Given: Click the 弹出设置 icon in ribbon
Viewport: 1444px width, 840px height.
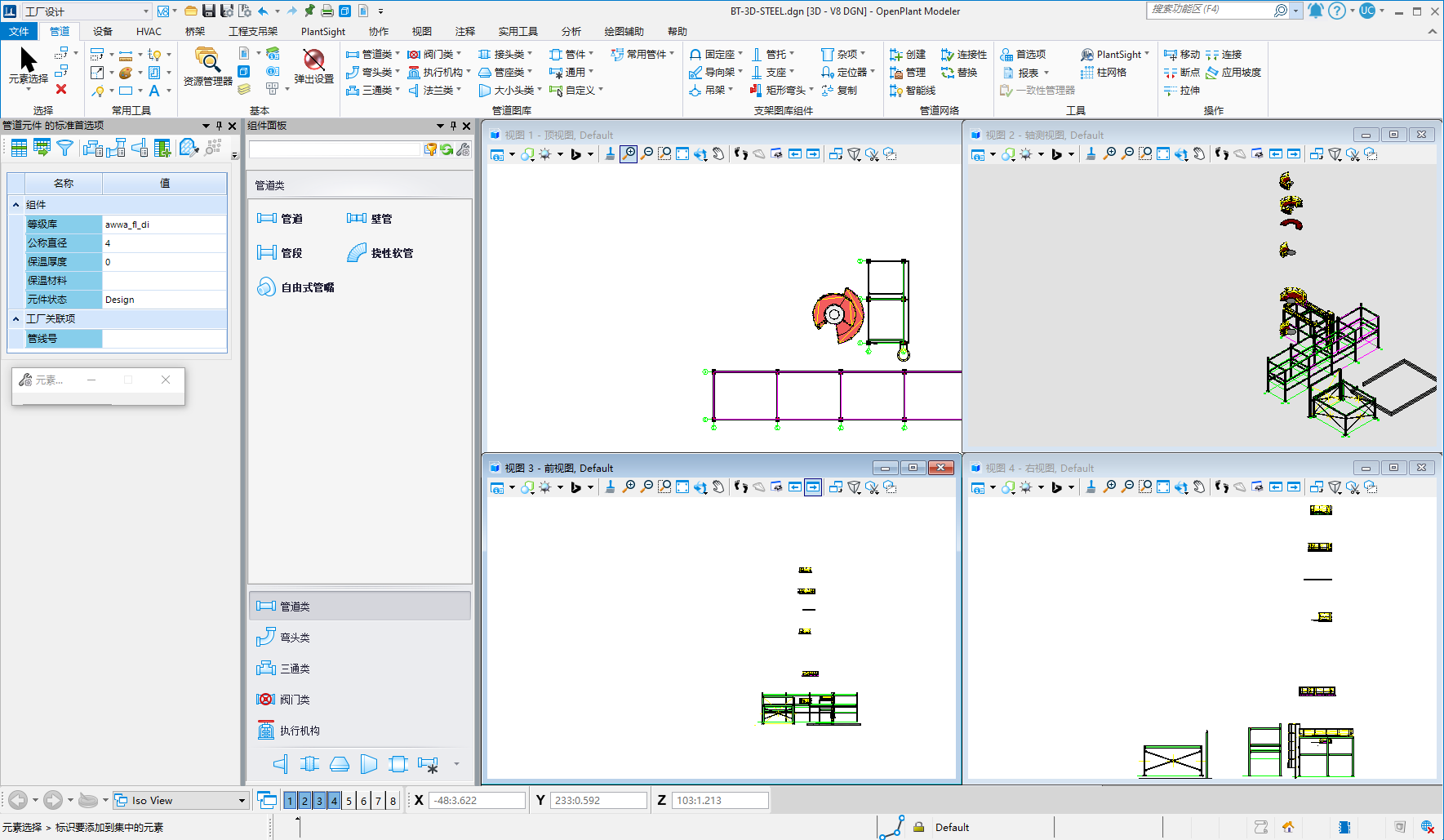Looking at the screenshot, I should click(313, 65).
